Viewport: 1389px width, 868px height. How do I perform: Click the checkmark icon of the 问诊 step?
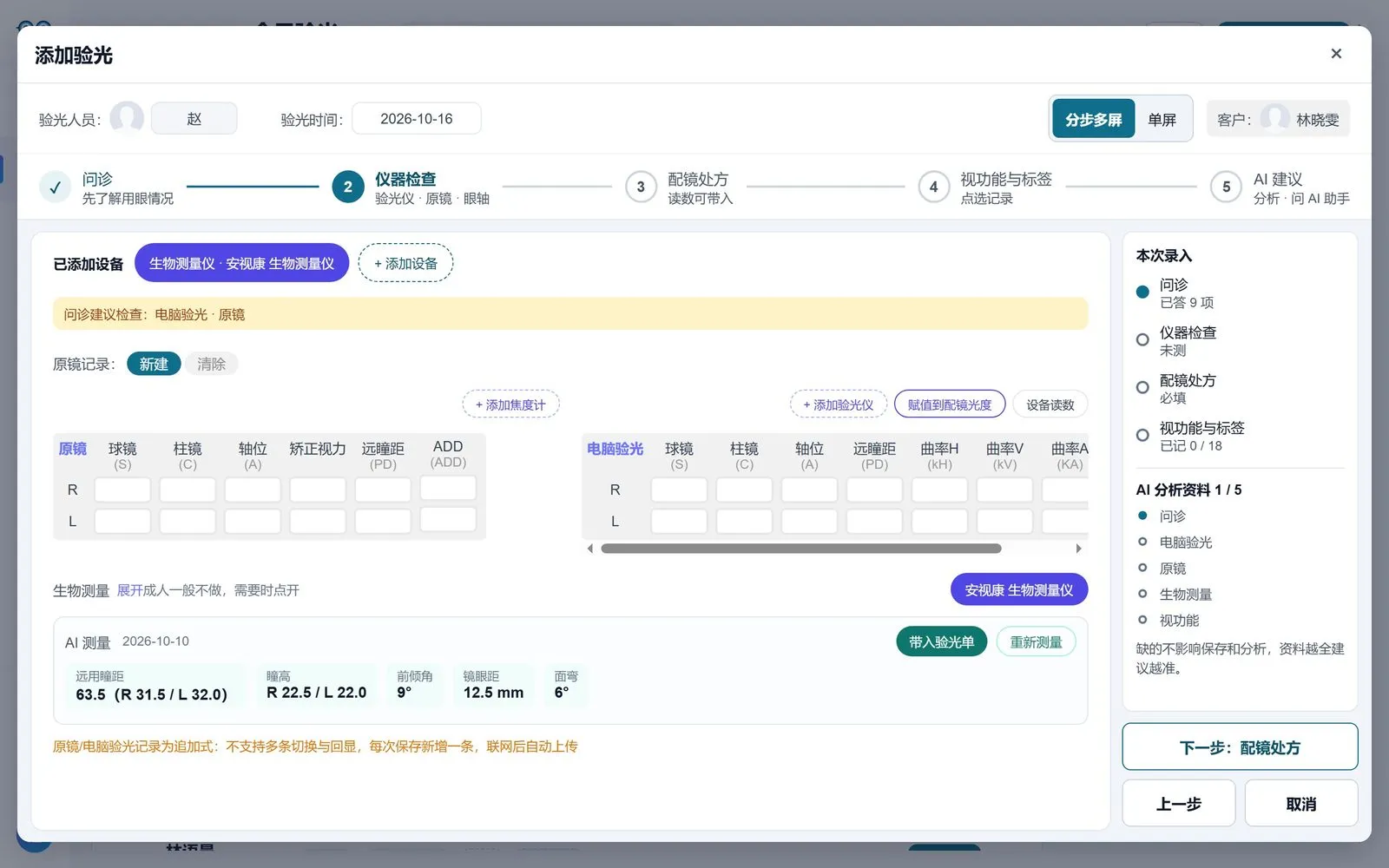pos(55,187)
